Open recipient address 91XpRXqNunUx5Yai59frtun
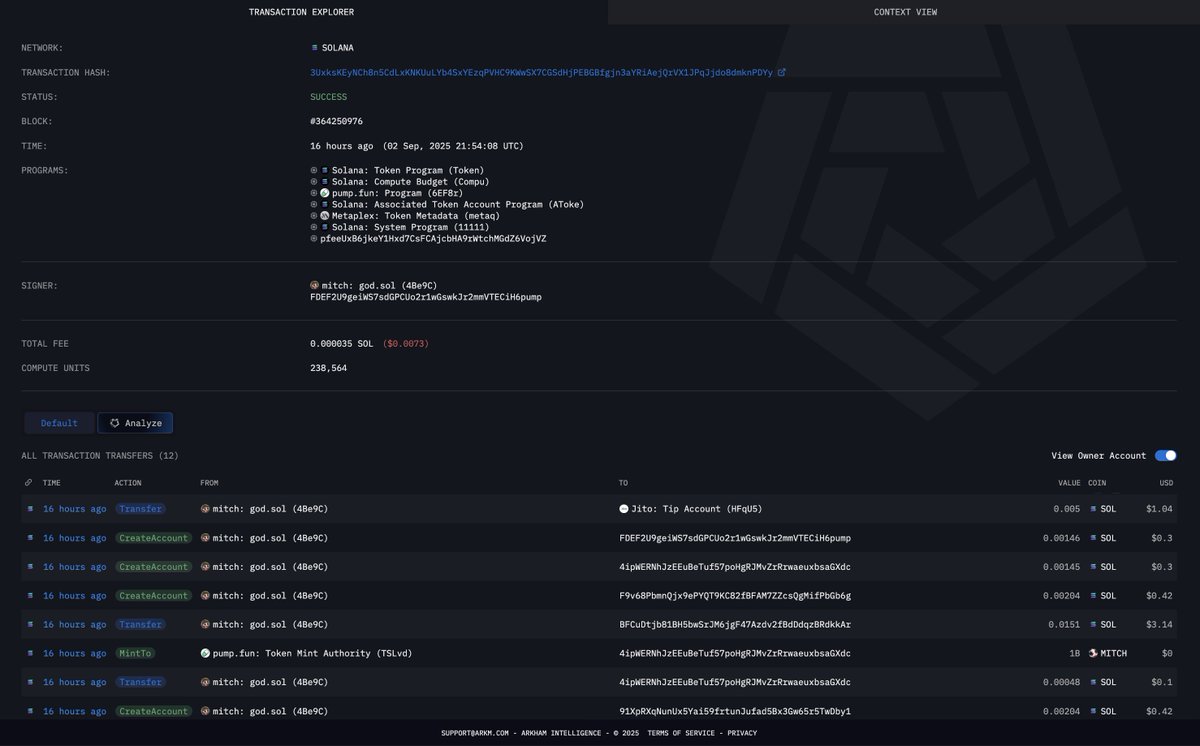The height and width of the screenshot is (746, 1200). pyautogui.click(x=735, y=712)
